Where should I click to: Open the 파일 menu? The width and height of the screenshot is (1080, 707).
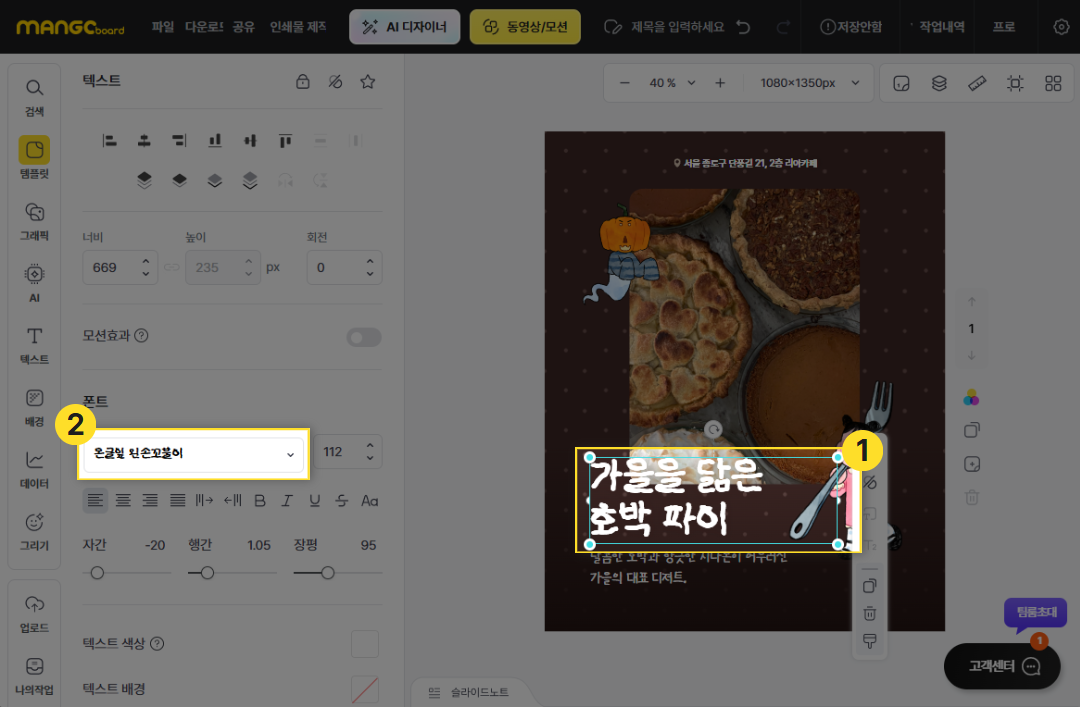click(x=163, y=27)
